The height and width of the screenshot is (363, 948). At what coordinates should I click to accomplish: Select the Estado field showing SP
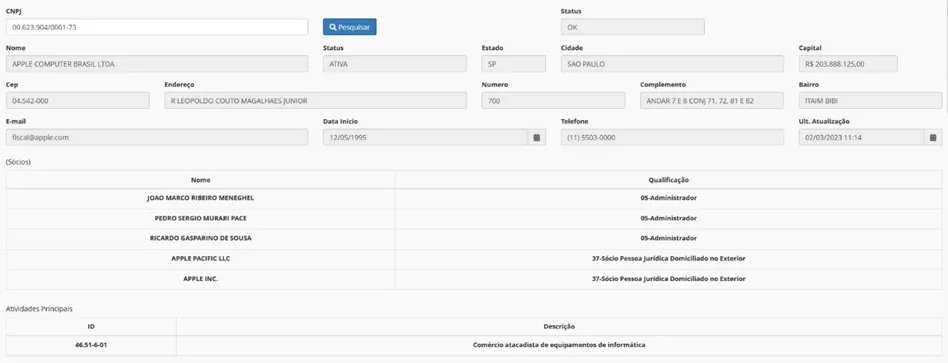pyautogui.click(x=513, y=64)
